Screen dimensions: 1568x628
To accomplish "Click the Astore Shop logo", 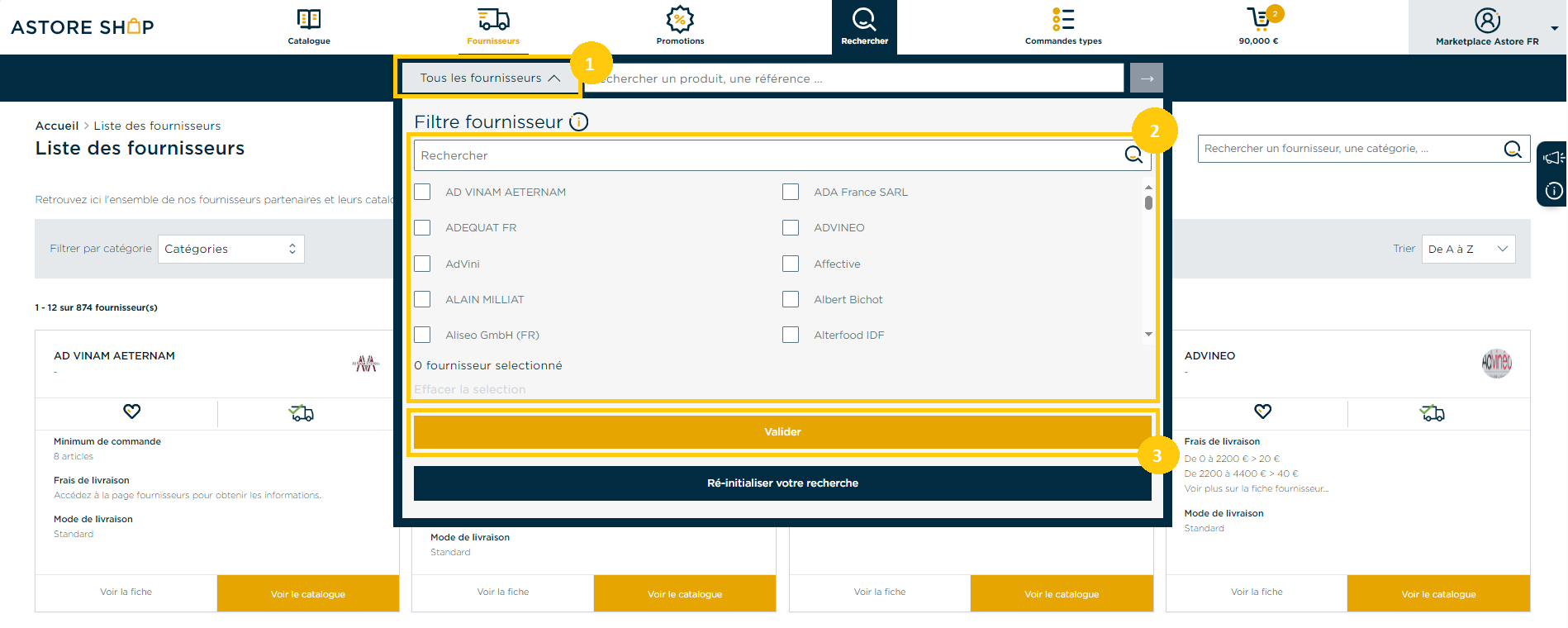I will (83, 26).
